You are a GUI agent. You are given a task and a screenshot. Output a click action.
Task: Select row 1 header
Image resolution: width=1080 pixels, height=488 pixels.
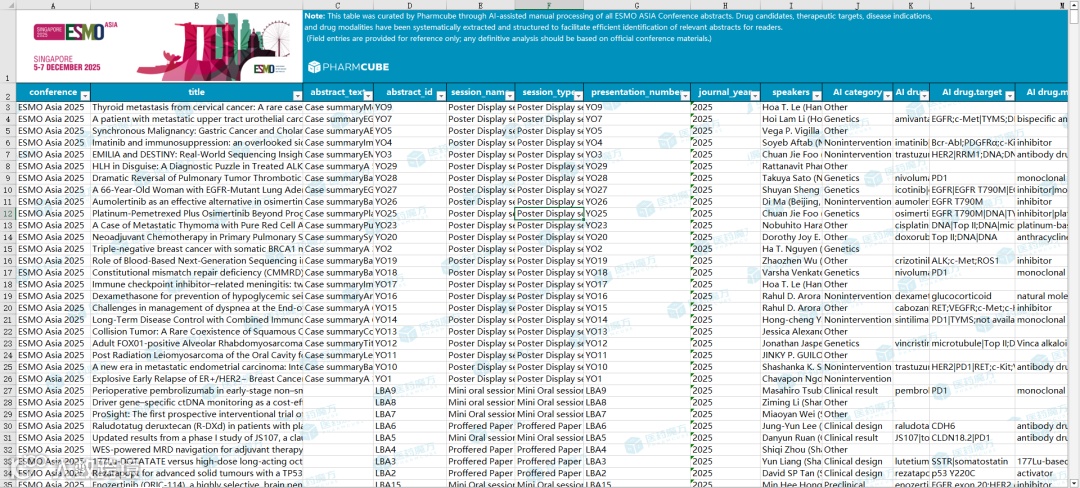click(8, 47)
